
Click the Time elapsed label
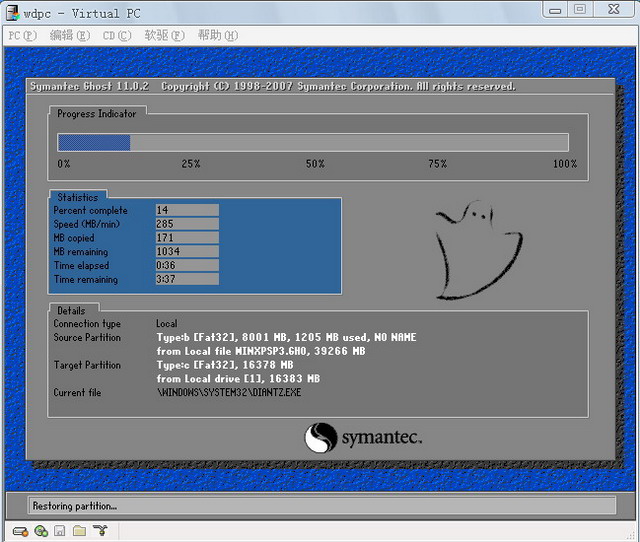pos(81,266)
